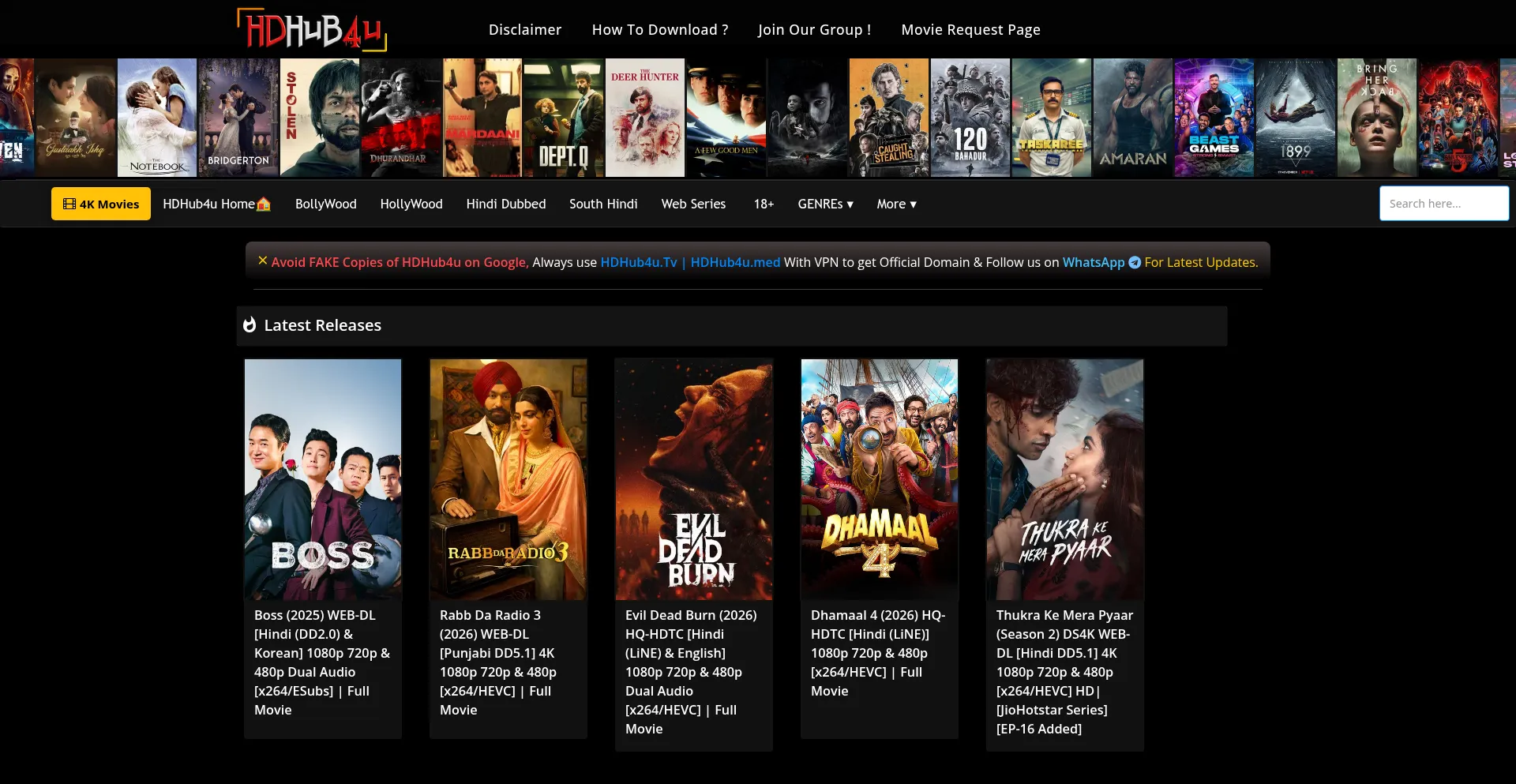1516x784 pixels.
Task: Open the Disclaimer page
Action: coord(525,29)
